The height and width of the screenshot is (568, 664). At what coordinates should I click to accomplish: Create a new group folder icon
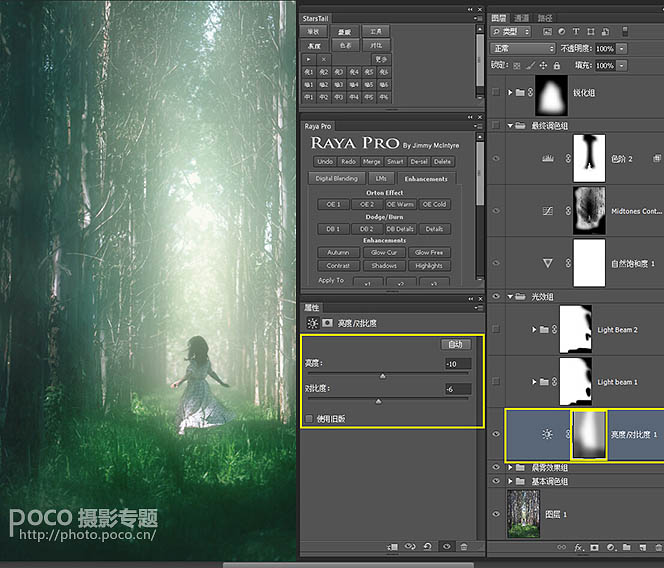pos(627,547)
